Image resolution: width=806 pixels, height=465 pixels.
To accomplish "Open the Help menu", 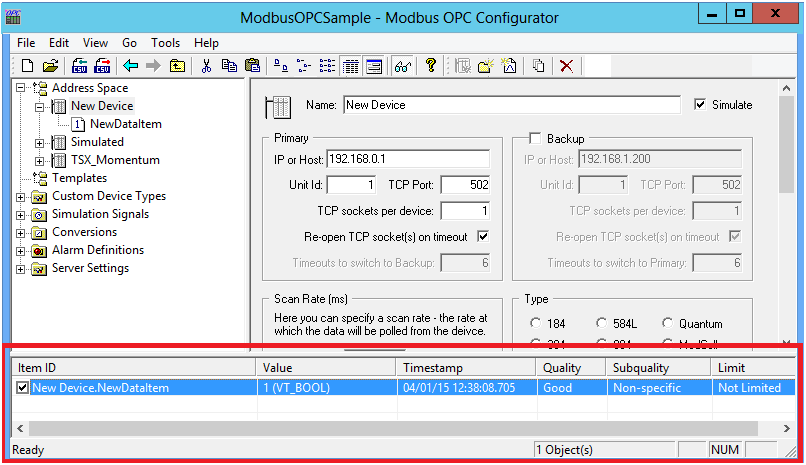I will 206,43.
